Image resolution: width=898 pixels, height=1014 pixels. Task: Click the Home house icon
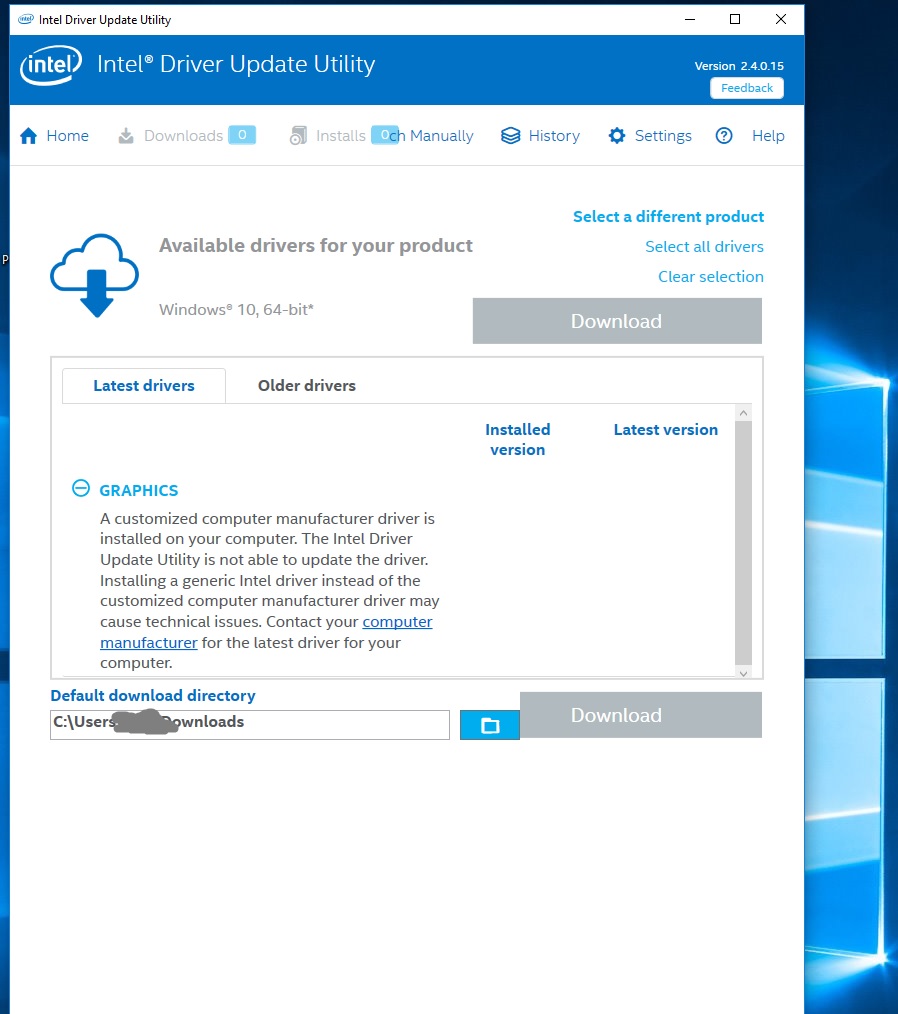click(28, 136)
